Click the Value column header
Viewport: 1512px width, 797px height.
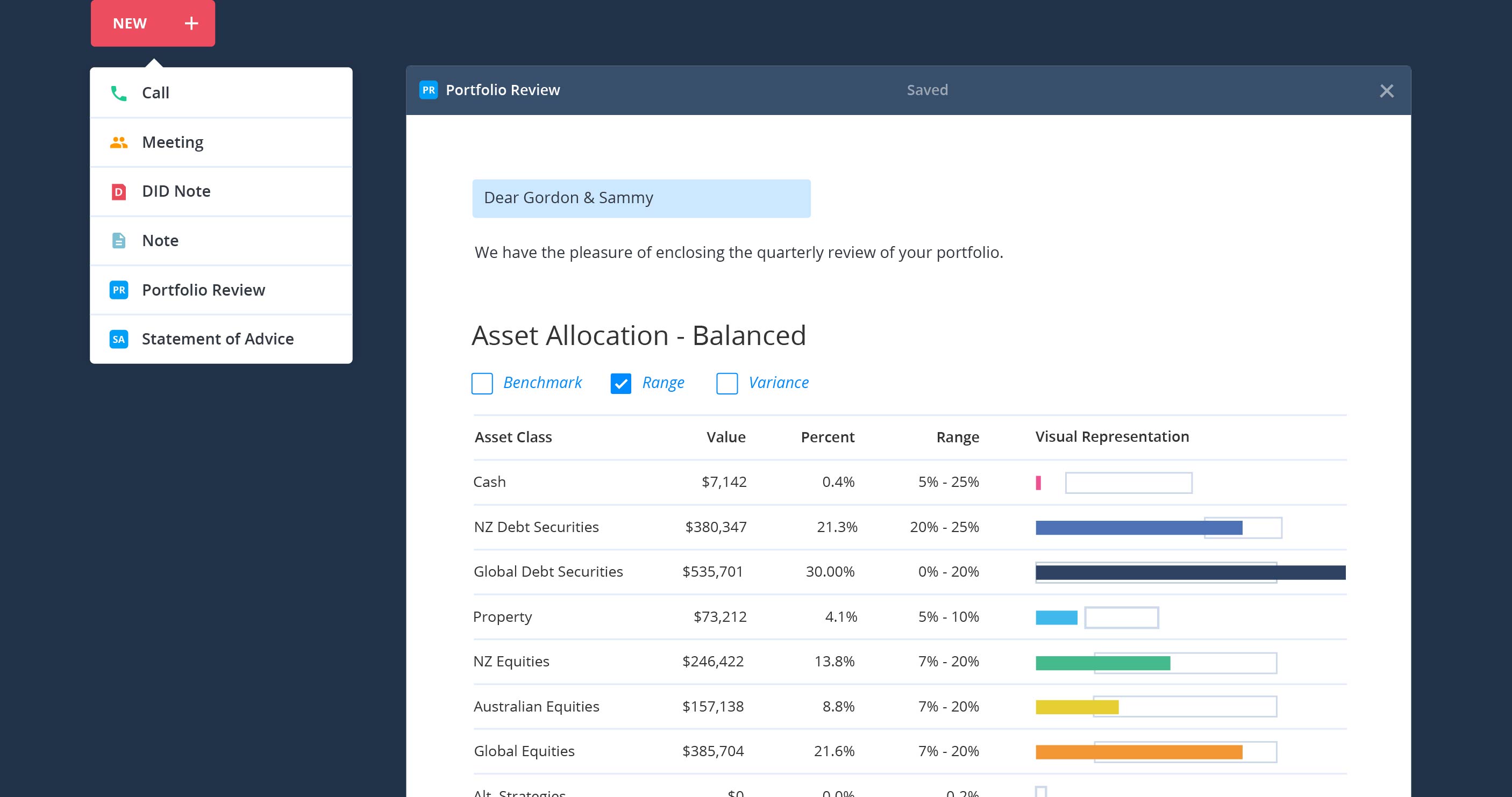click(x=726, y=437)
